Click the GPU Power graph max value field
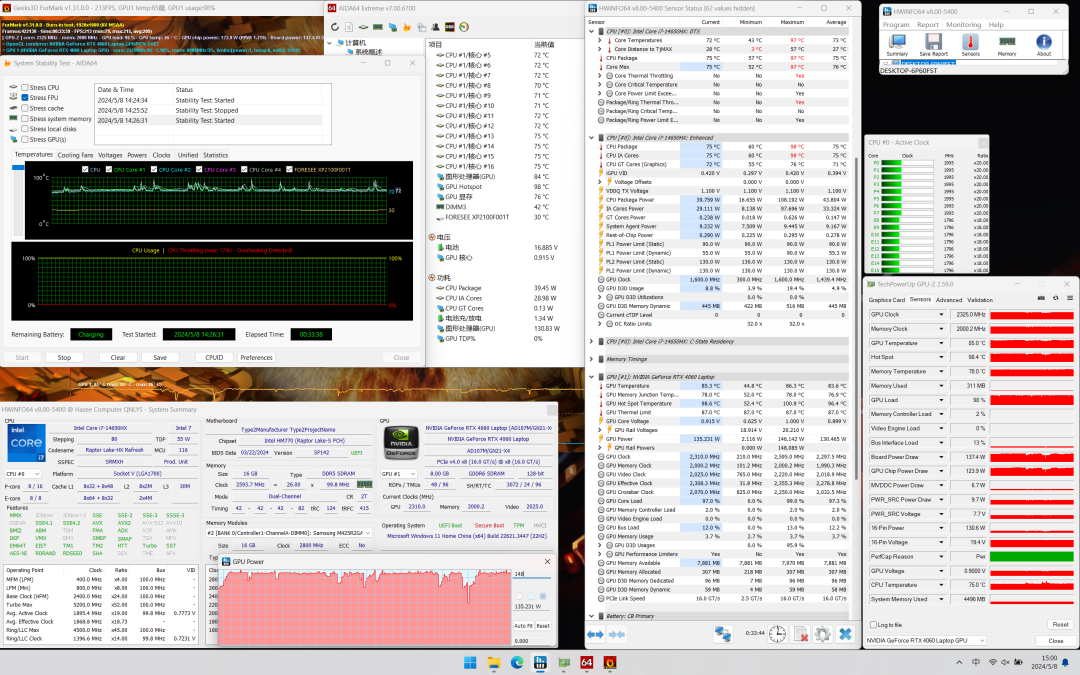This screenshot has width=1080, height=675. 530,574
